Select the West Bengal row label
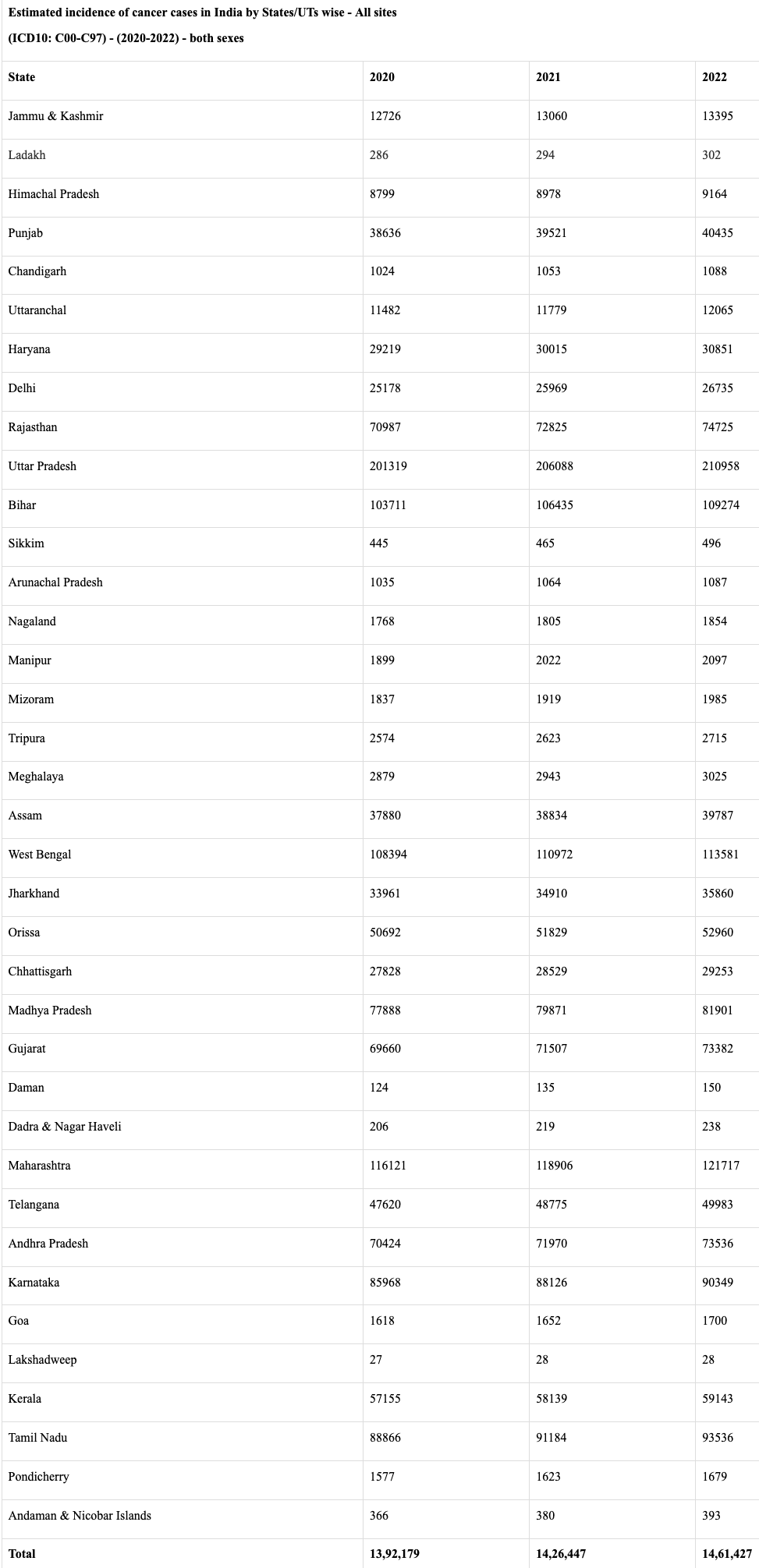The height and width of the screenshot is (1568, 759). click(40, 855)
